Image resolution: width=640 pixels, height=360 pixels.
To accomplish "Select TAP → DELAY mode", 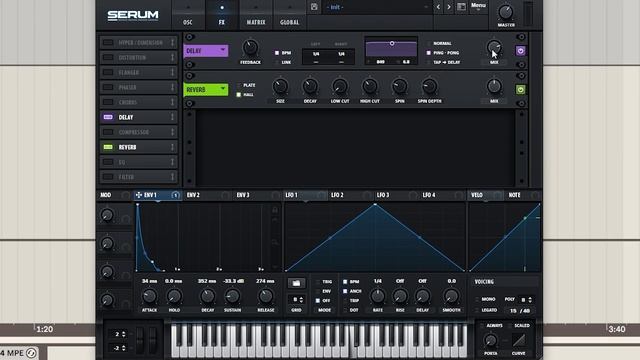I will (429, 62).
